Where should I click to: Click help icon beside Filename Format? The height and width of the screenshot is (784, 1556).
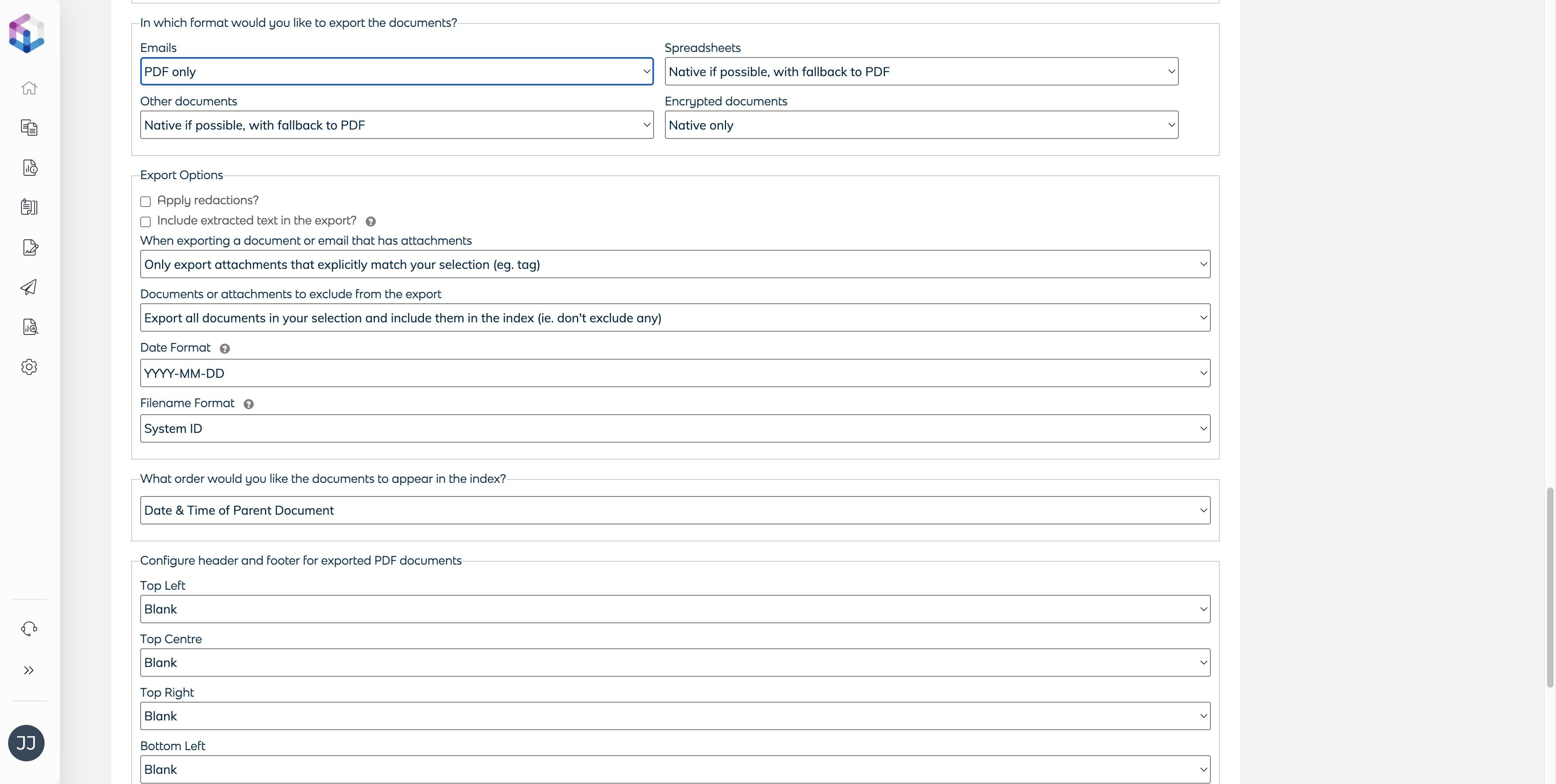click(248, 405)
